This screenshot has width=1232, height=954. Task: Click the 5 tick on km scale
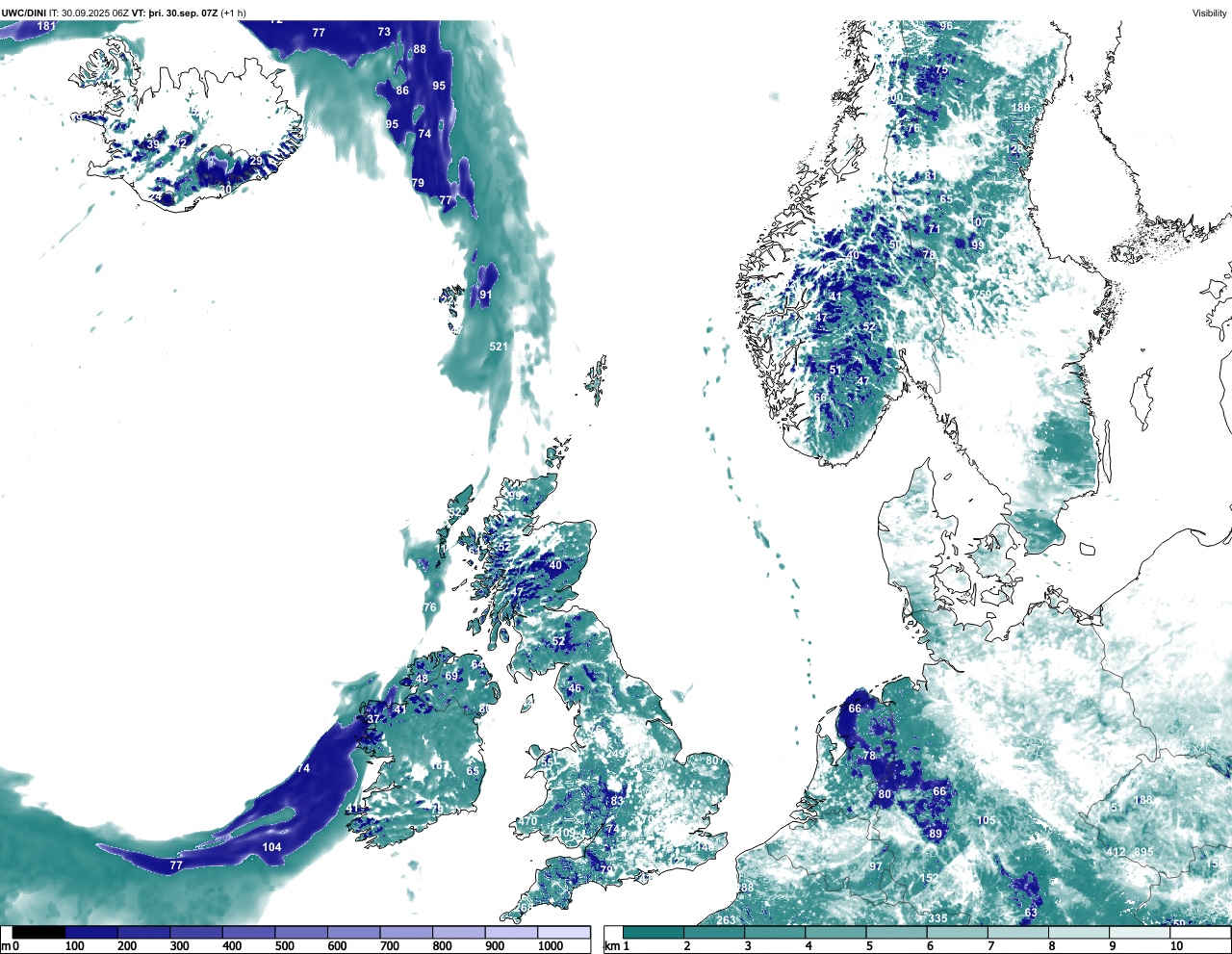[x=869, y=946]
